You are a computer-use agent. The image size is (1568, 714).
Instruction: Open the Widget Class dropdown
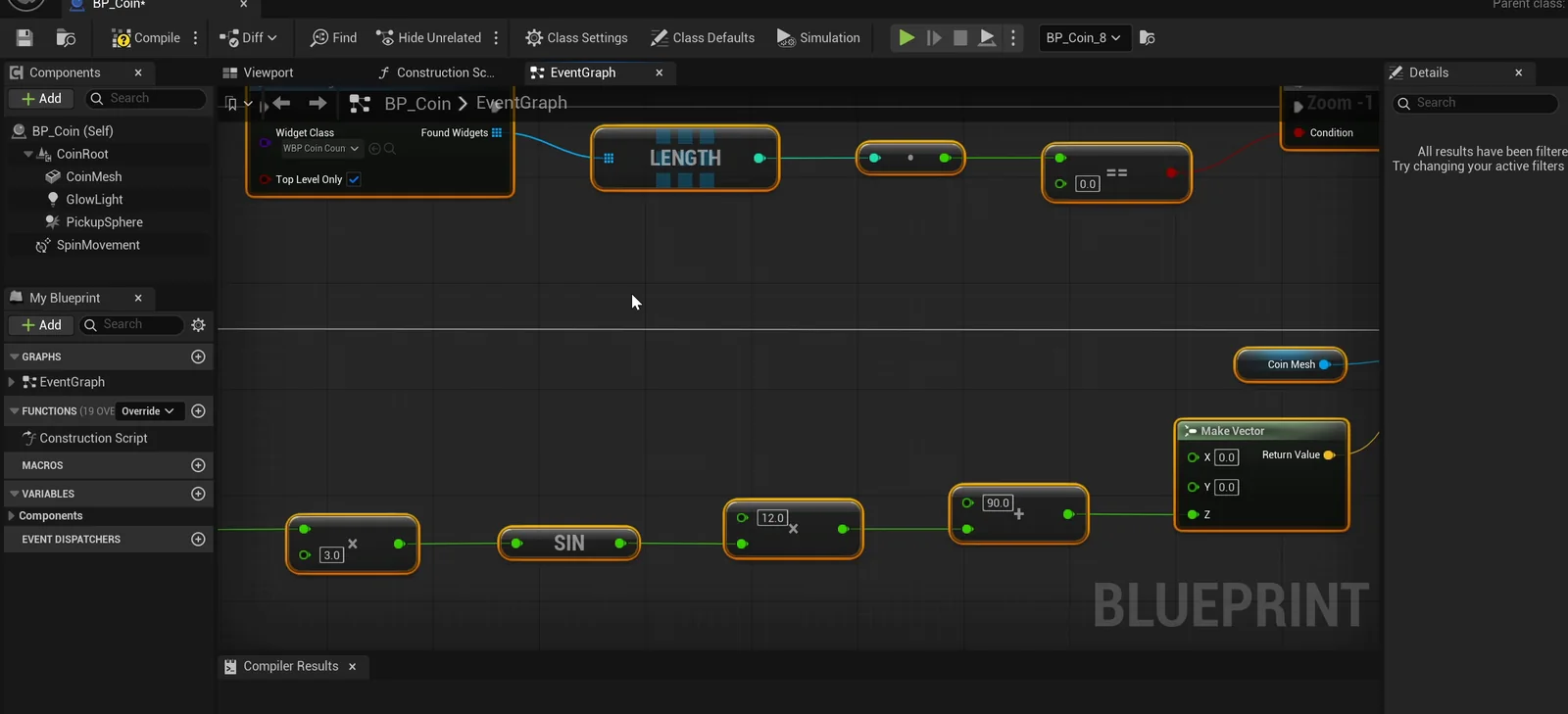pos(321,149)
